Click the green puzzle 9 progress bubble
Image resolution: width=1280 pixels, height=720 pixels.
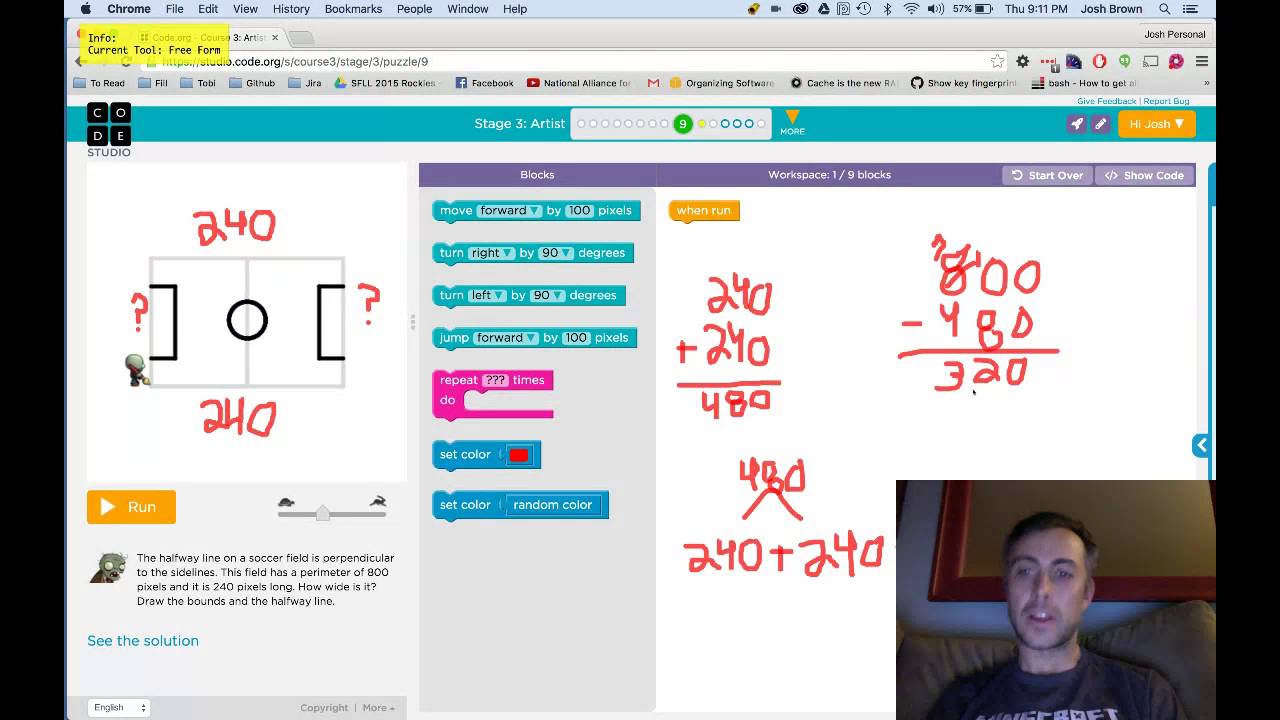683,124
